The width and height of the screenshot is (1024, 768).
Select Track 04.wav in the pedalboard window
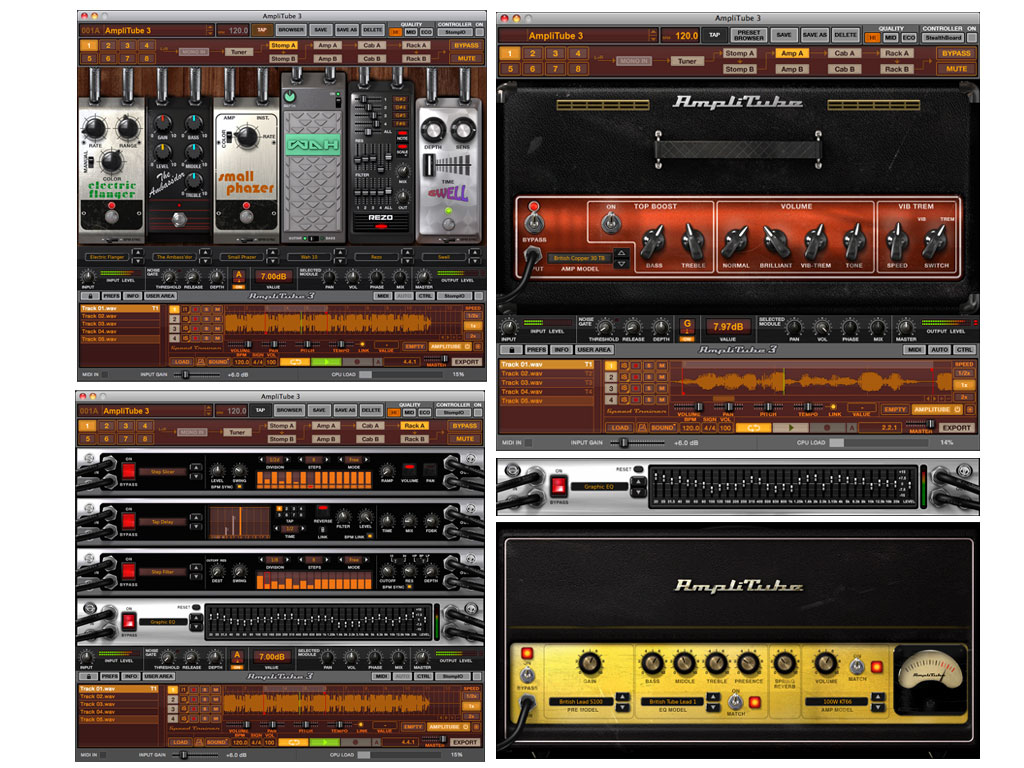[x=98, y=331]
